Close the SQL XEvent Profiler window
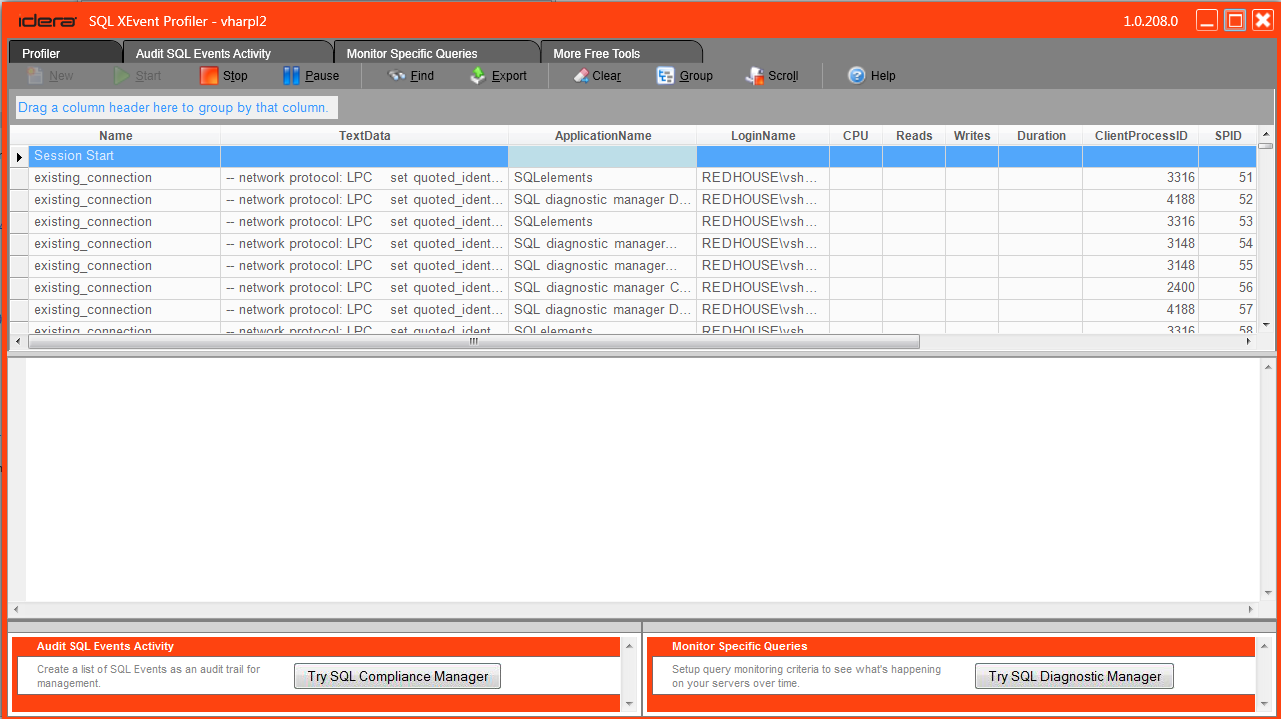This screenshot has width=1281, height=719. click(1262, 21)
